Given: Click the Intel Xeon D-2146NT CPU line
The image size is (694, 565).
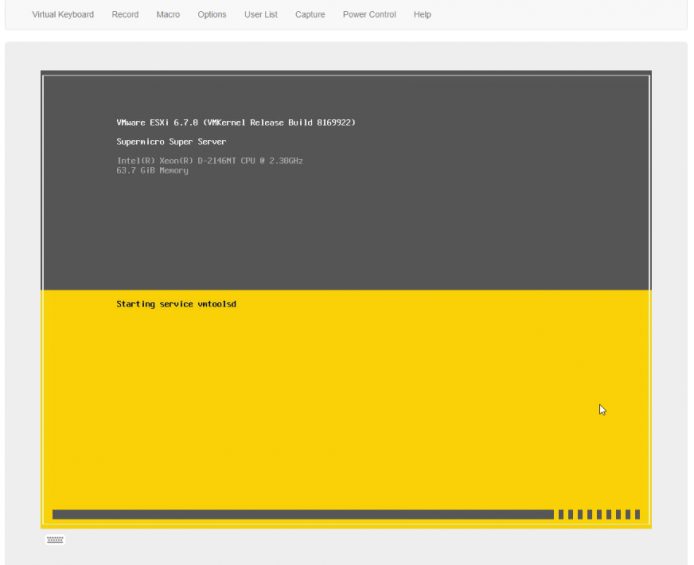Looking at the screenshot, I should [210, 161].
